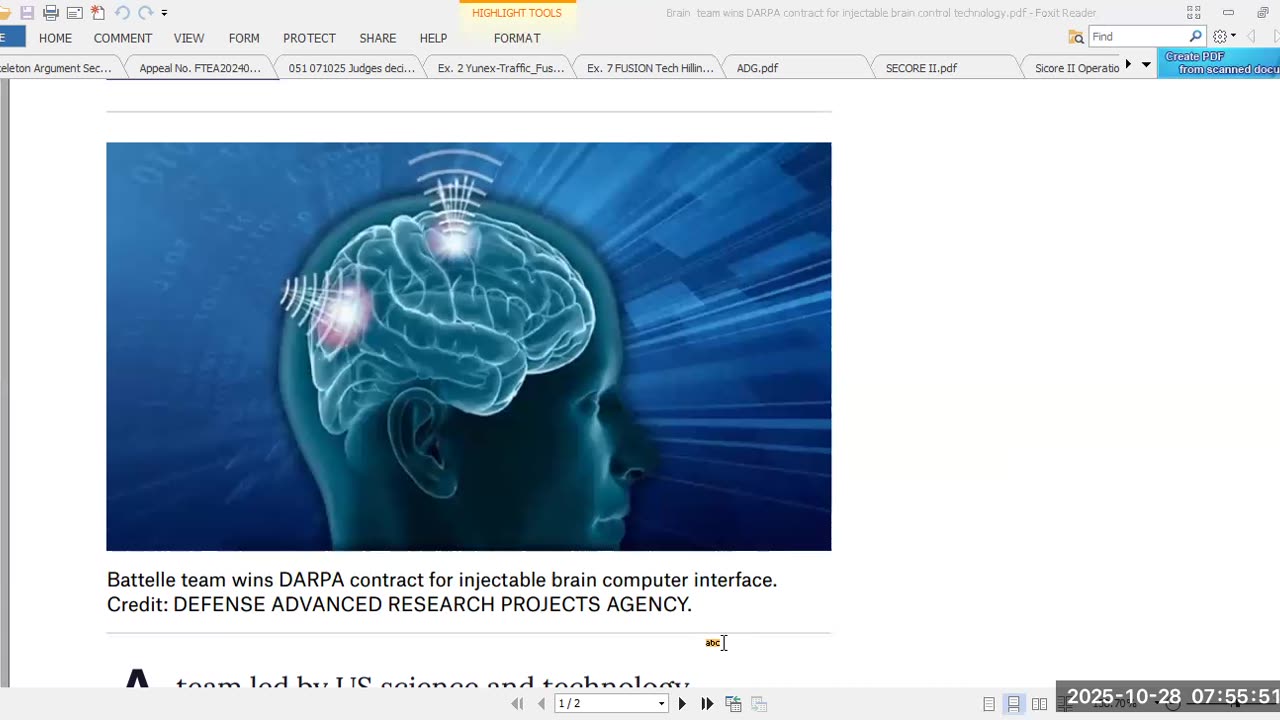Open the VIEW ribbon tab
The width and height of the screenshot is (1280, 720).
coord(189,38)
